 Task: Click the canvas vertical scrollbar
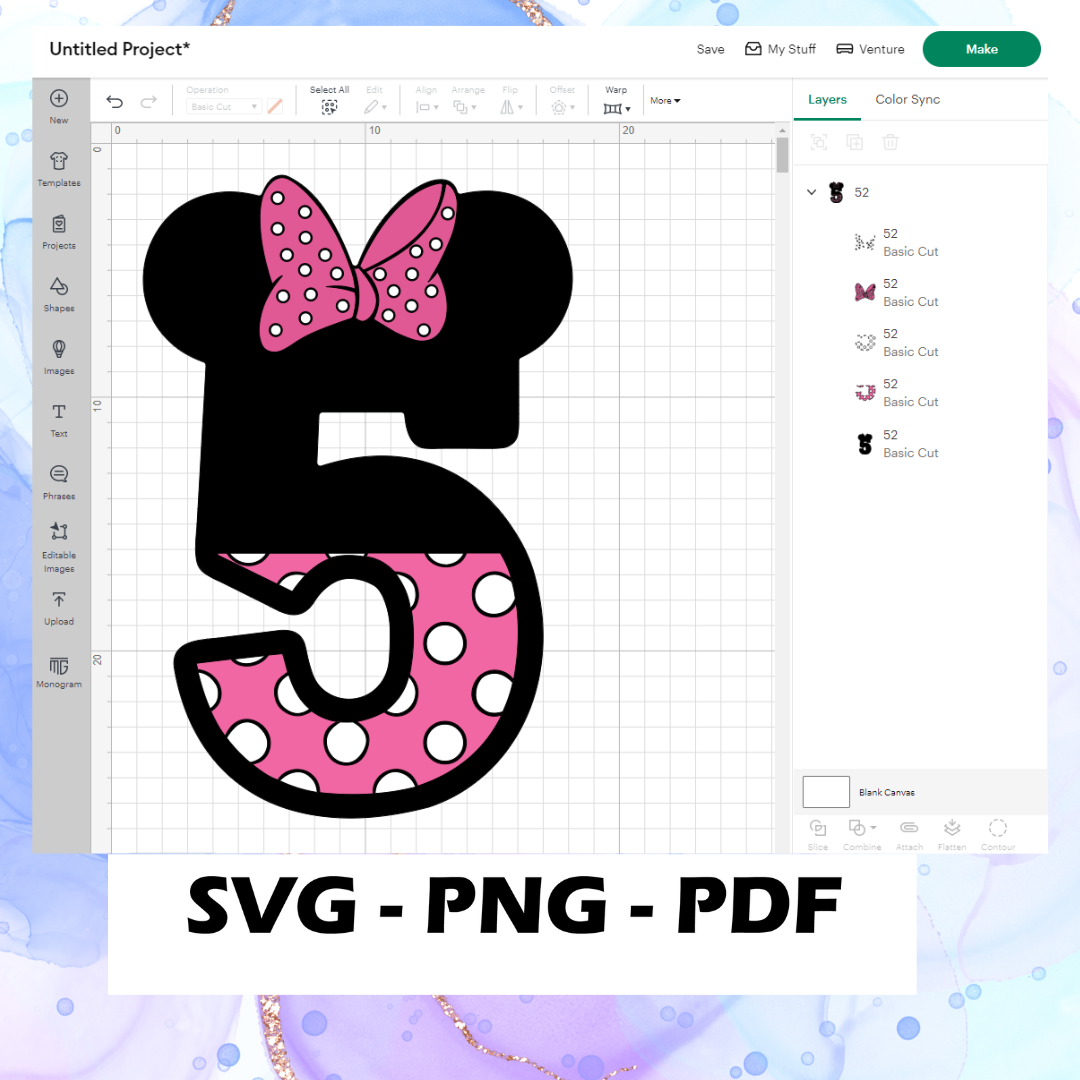pyautogui.click(x=782, y=155)
